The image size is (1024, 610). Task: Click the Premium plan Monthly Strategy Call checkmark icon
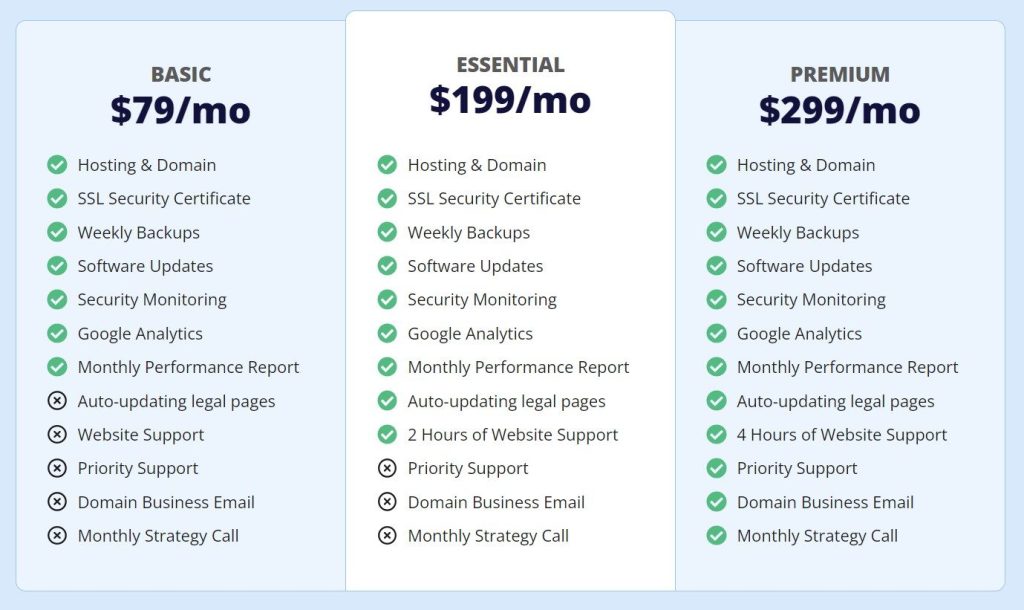click(x=716, y=536)
